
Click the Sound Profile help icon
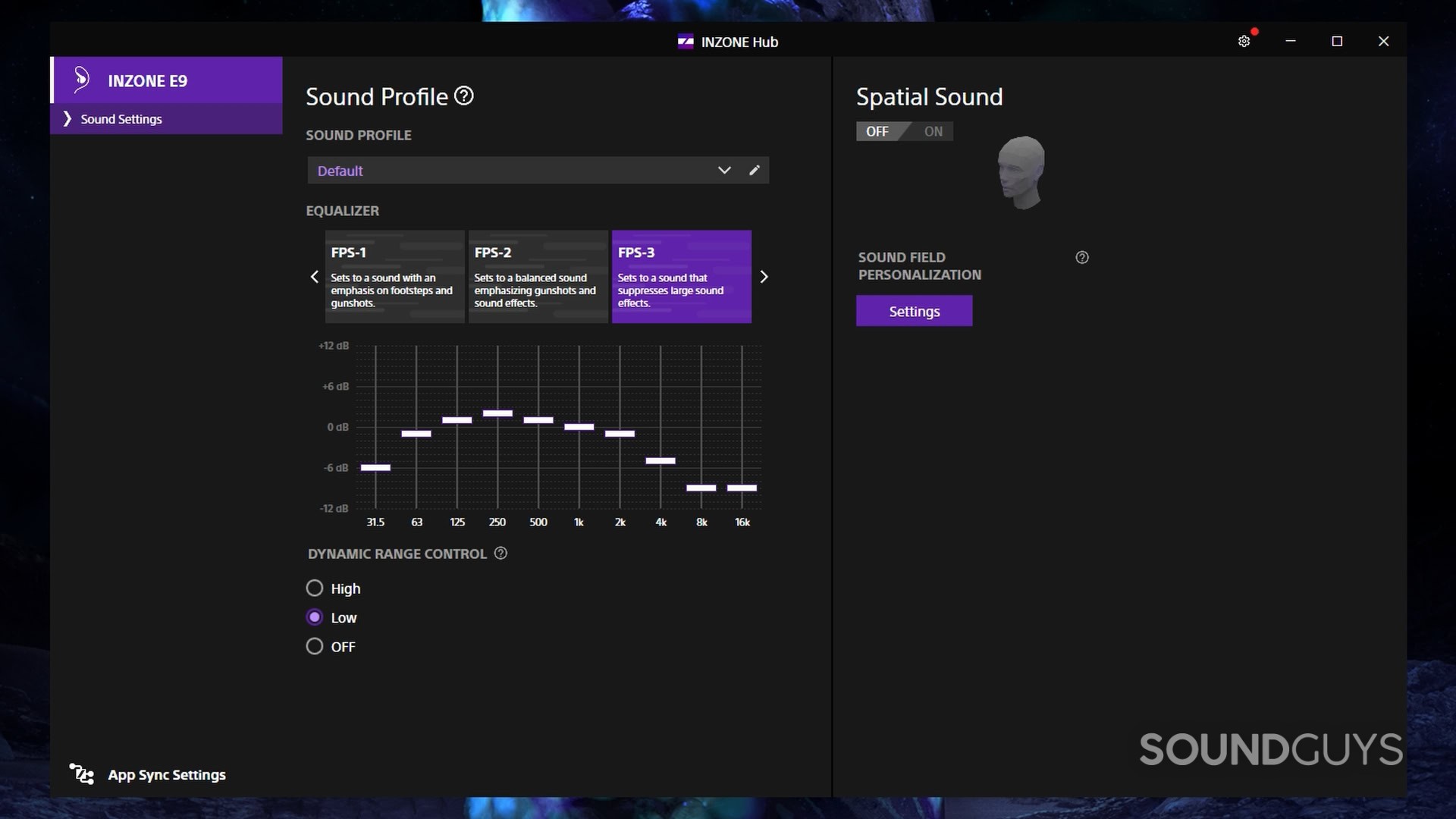coord(464,96)
